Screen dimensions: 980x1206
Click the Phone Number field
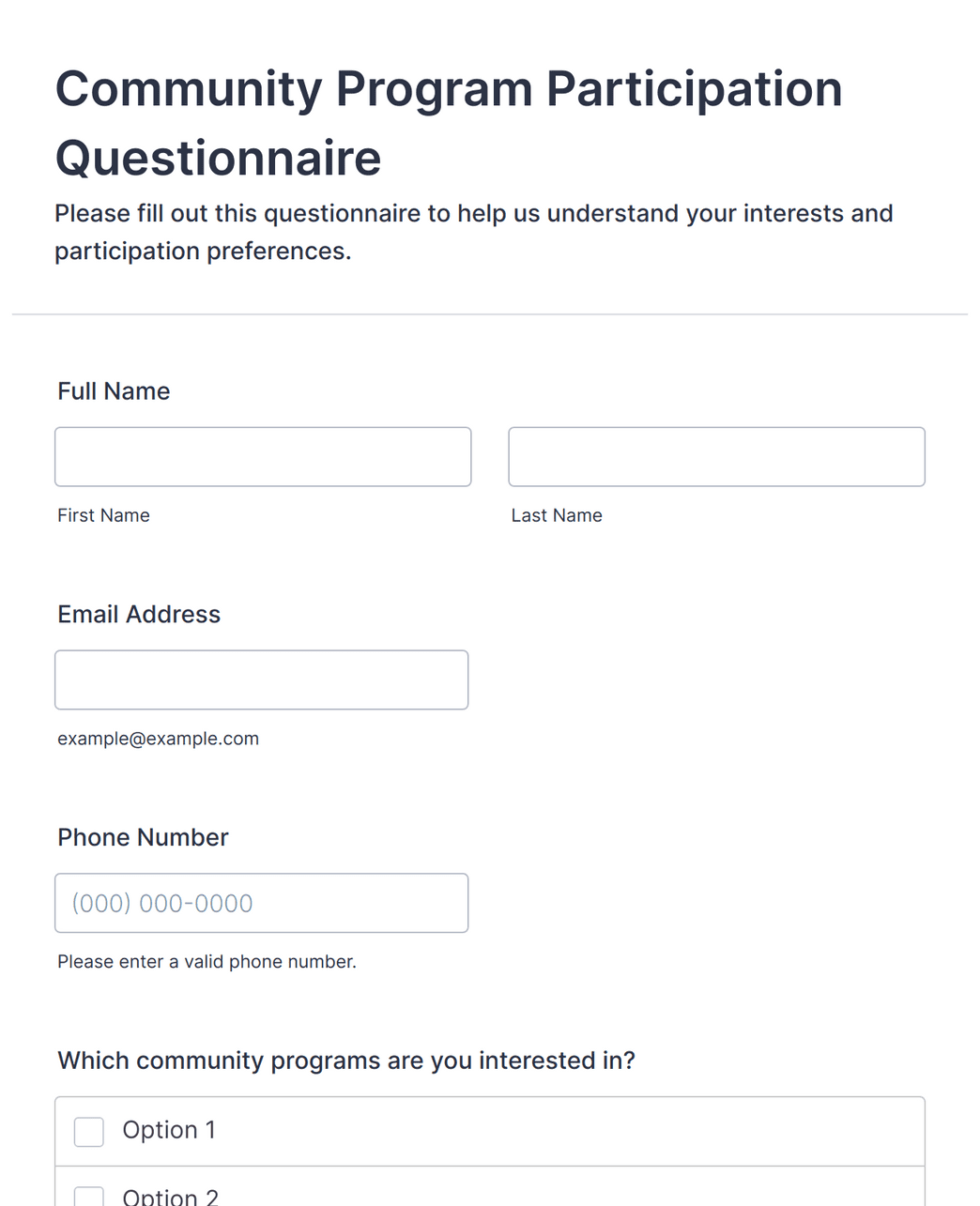pos(261,903)
